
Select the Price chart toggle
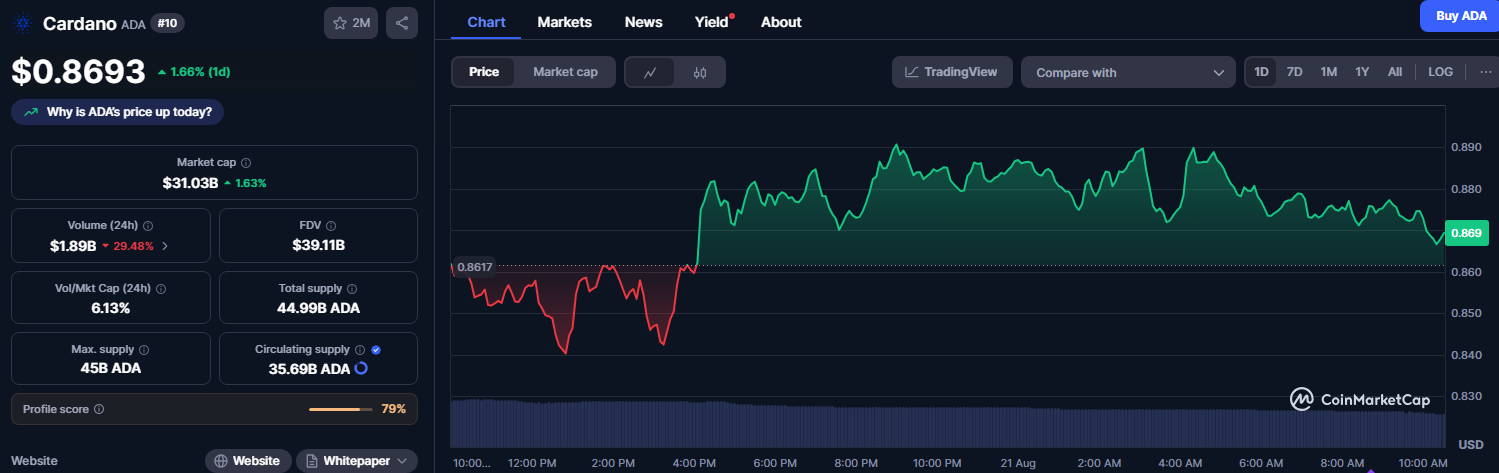[x=484, y=72]
